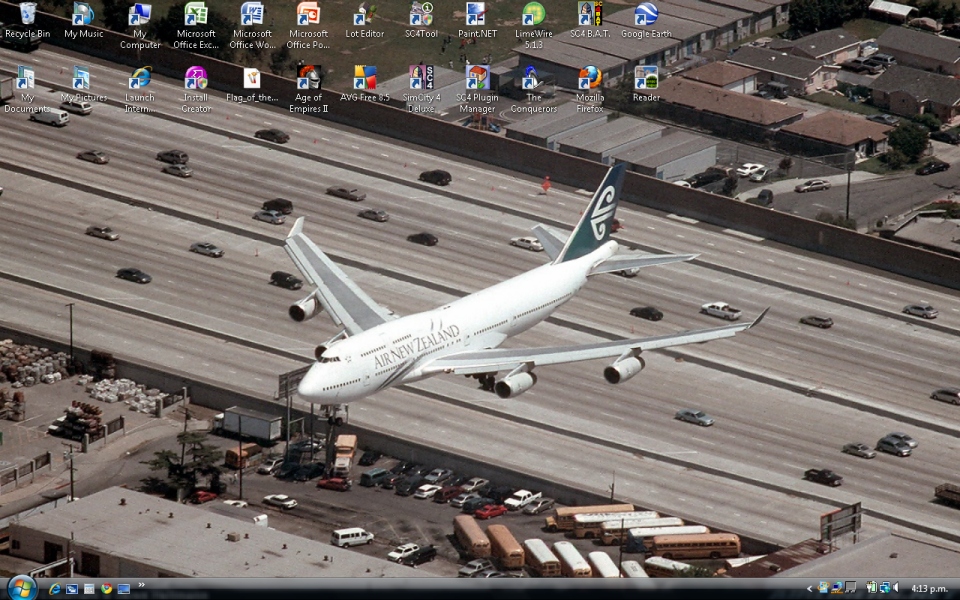Open the My Music shortcut
This screenshot has width=960, height=600.
(83, 20)
